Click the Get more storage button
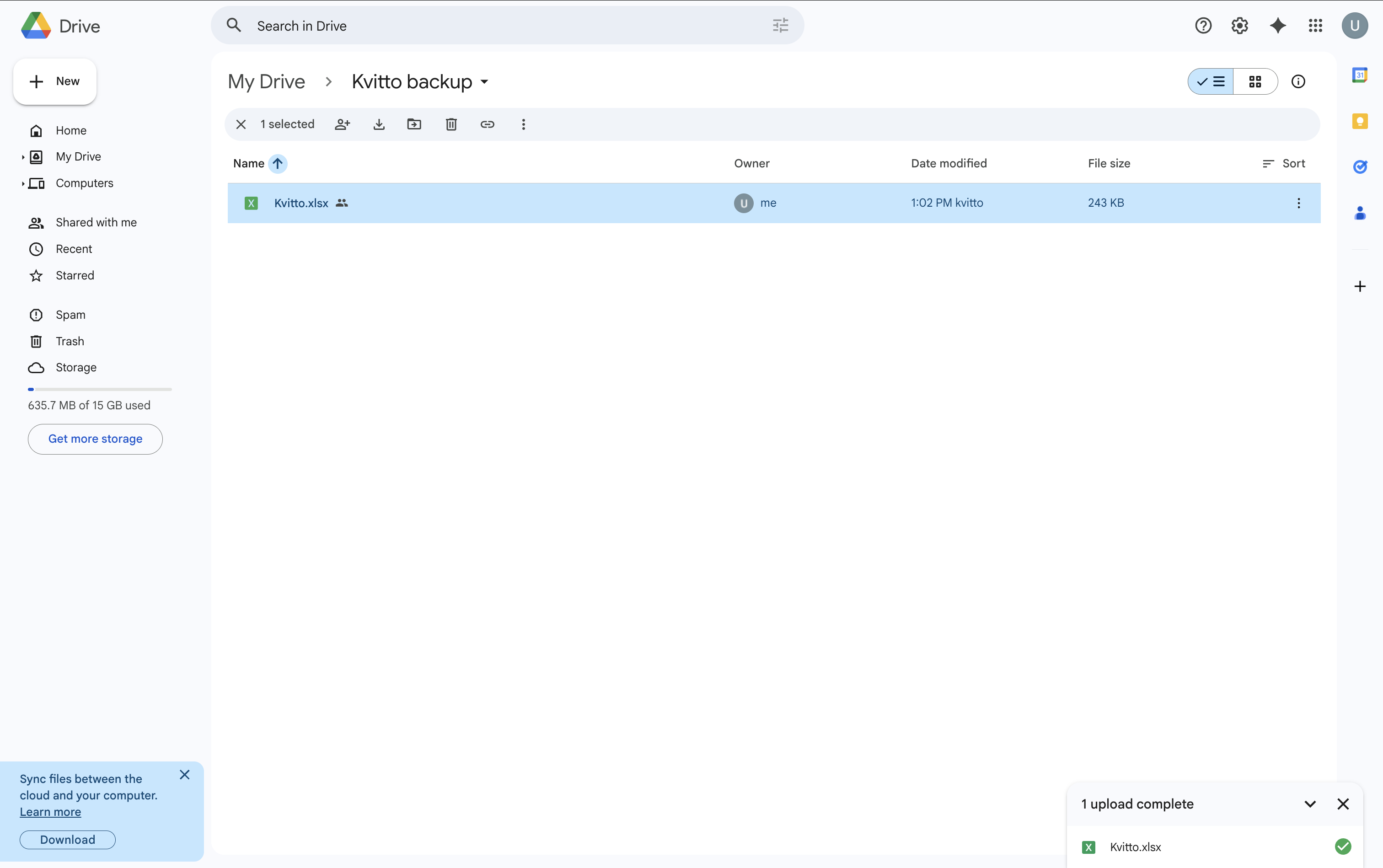 pos(95,439)
